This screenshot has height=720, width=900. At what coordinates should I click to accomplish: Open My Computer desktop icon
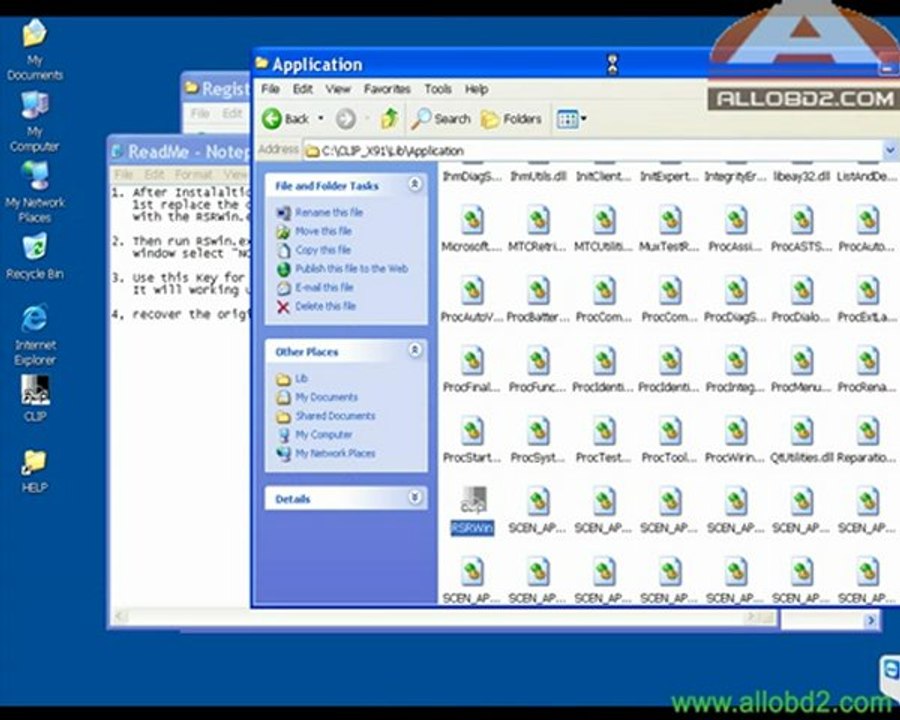click(x=34, y=122)
